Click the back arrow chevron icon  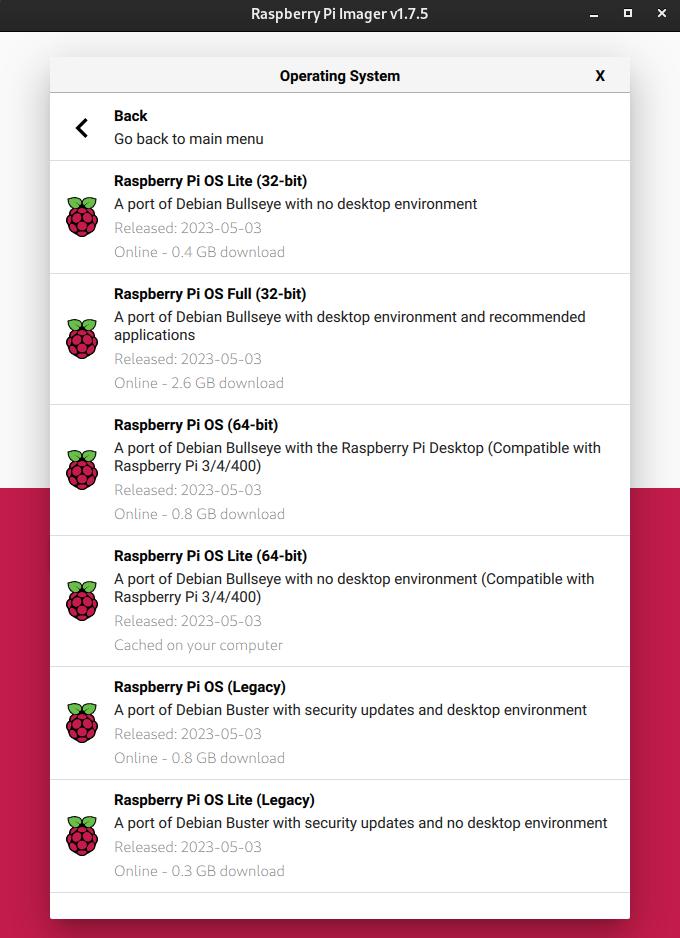click(x=82, y=127)
